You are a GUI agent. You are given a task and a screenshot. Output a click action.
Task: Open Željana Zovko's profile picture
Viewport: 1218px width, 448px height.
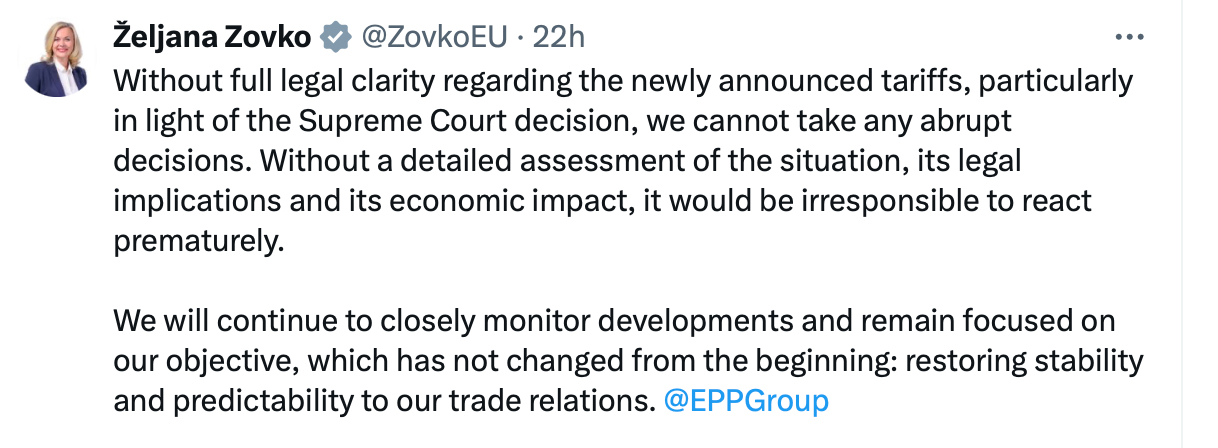[x=56, y=58]
